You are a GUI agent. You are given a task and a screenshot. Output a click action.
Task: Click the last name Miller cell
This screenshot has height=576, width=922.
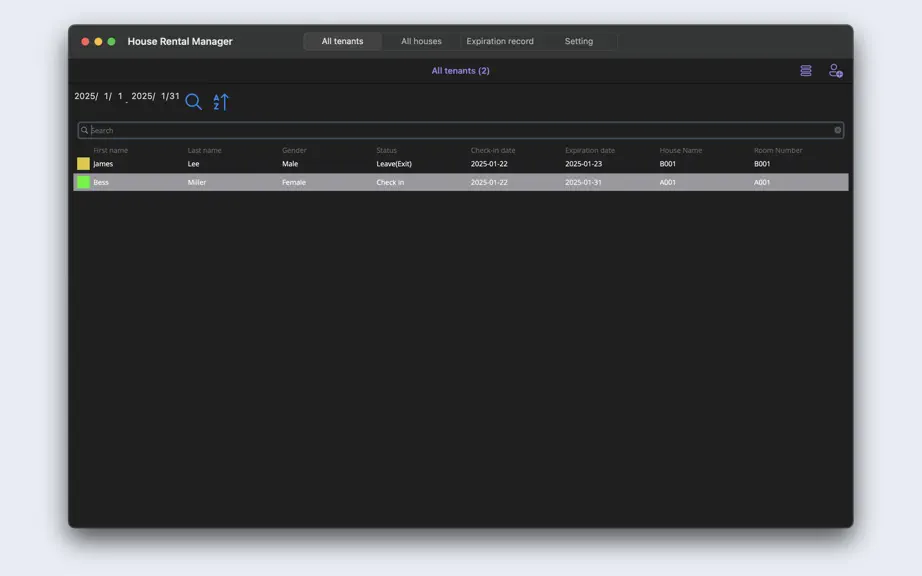click(x=196, y=182)
